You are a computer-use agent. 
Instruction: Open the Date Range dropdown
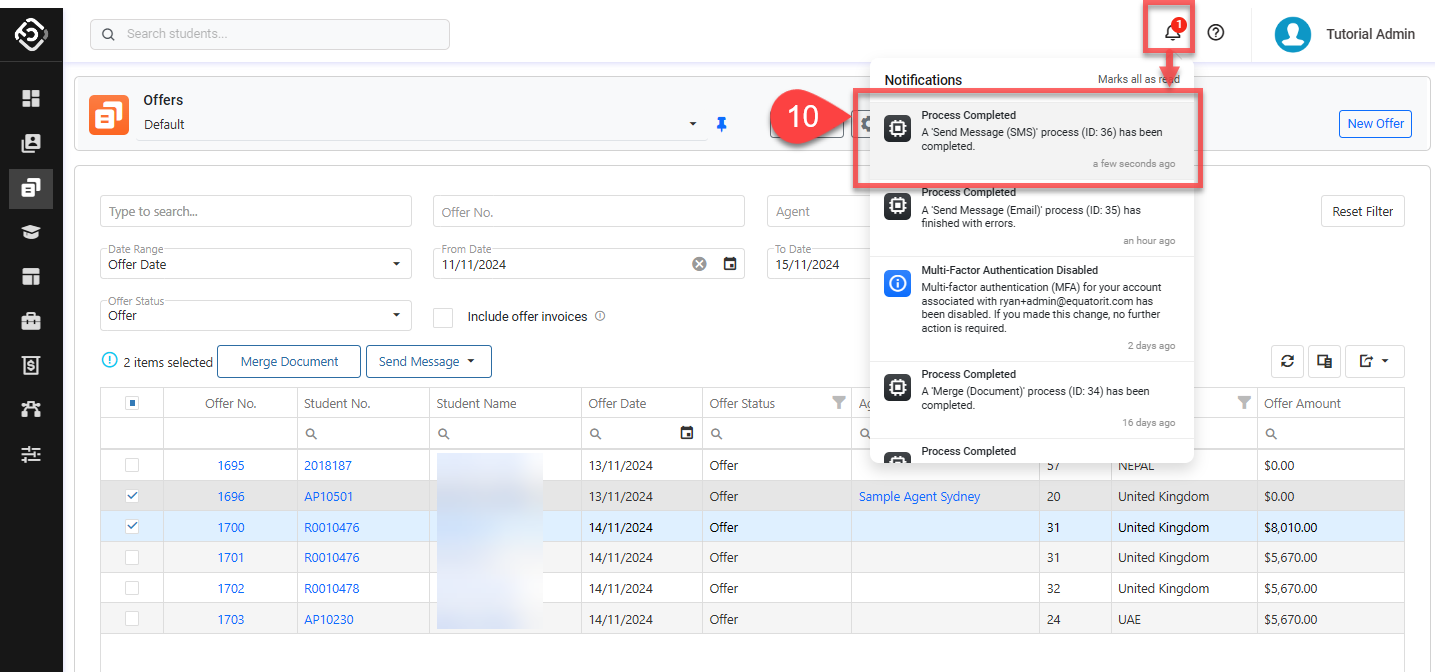tap(255, 264)
